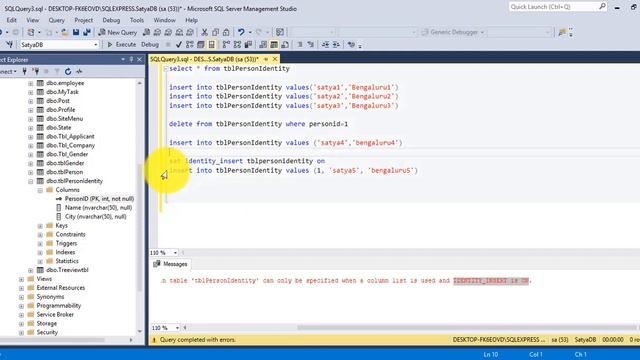Click the Database Engine Query icon
640x360 pixels.
click(x=147, y=32)
